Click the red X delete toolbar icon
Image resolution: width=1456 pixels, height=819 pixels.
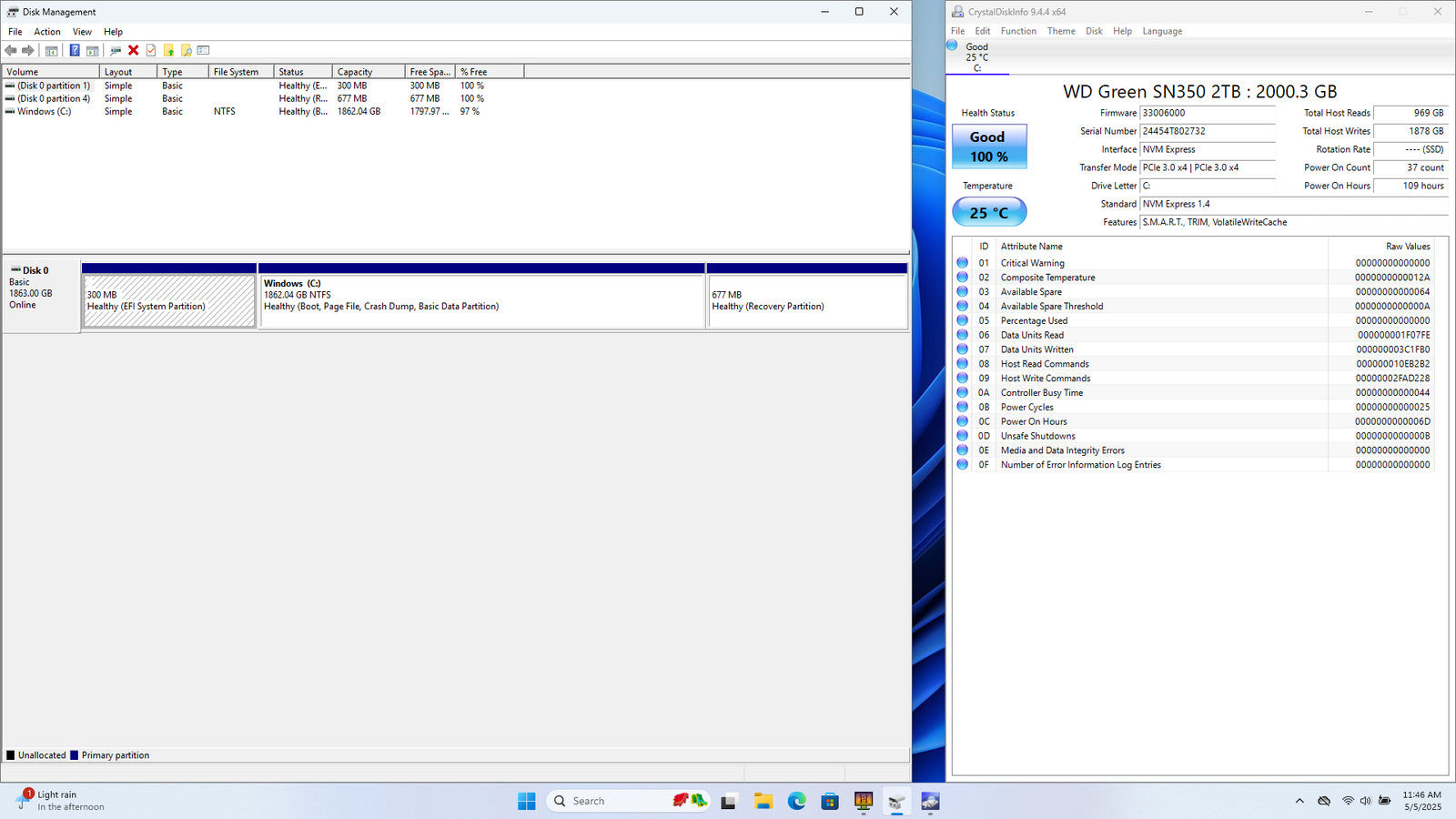click(x=133, y=50)
